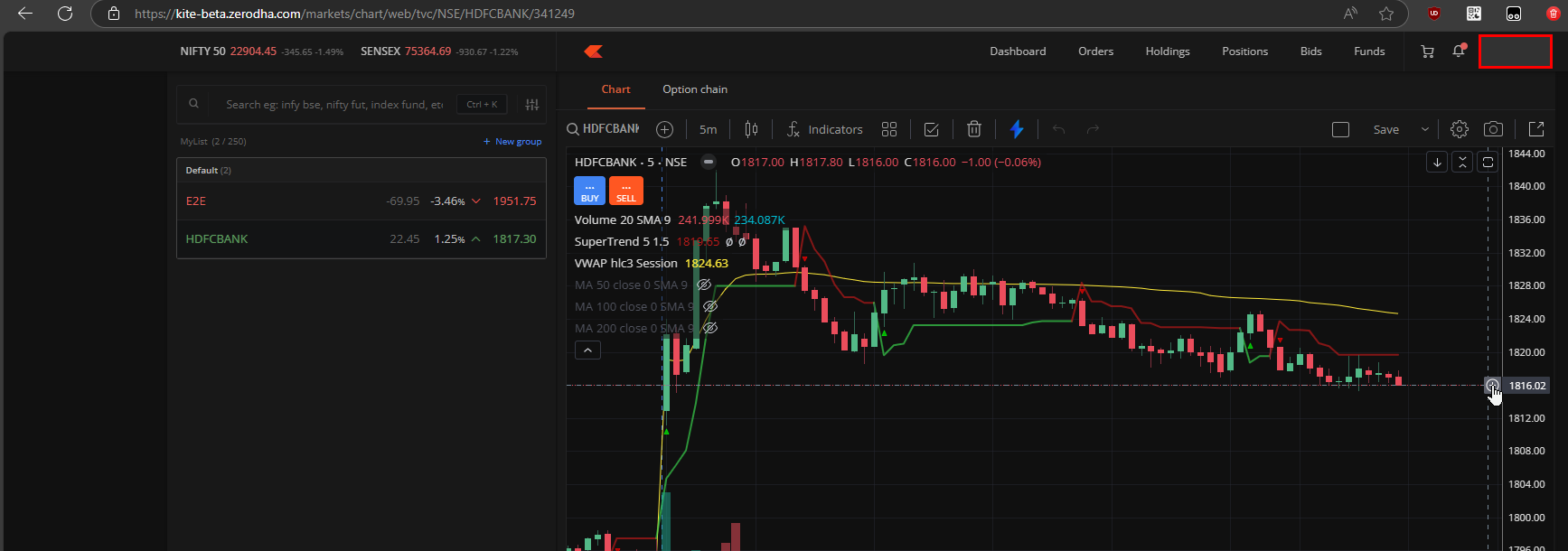Switch to the Chart tab
The height and width of the screenshot is (551, 1568).
pyautogui.click(x=615, y=89)
